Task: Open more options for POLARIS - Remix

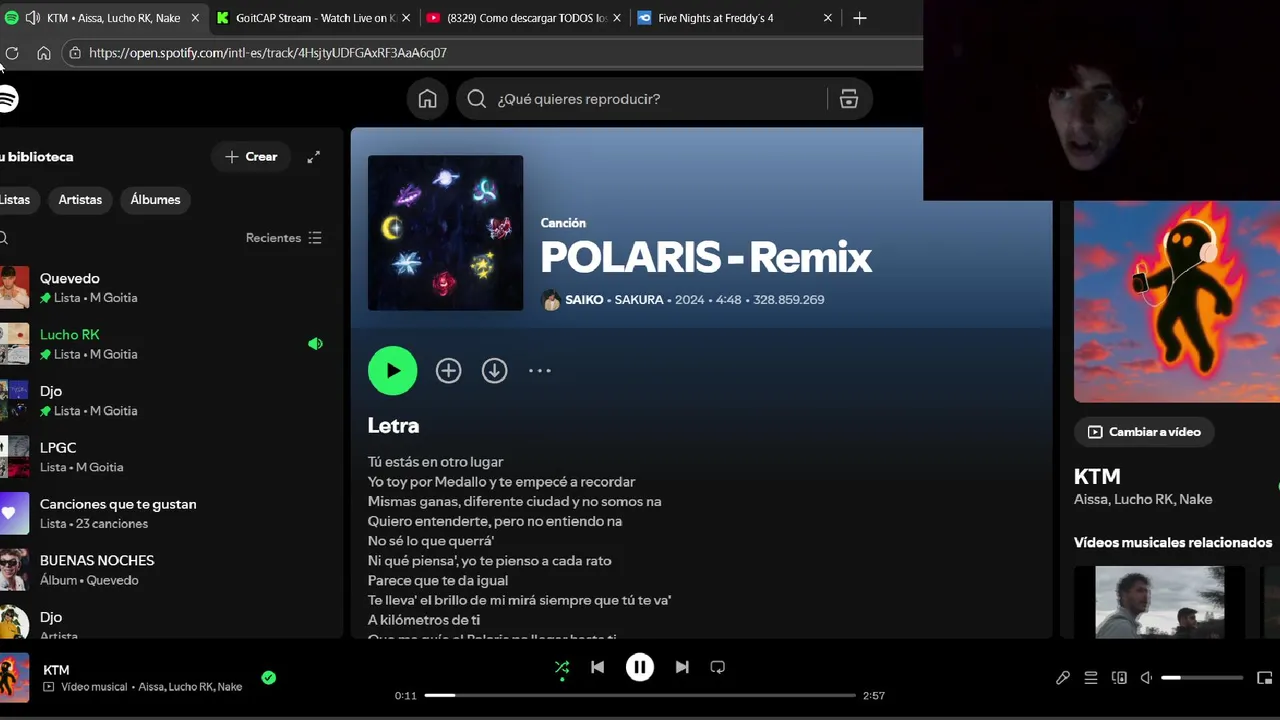Action: [x=540, y=371]
